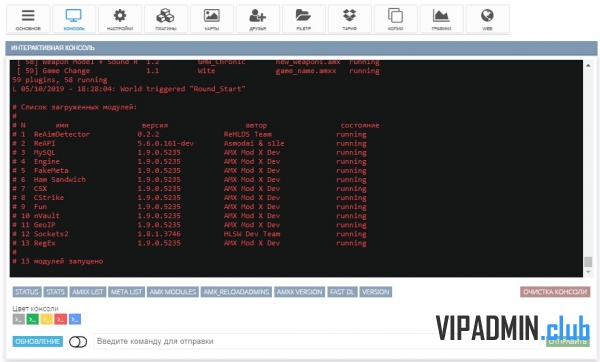Send the STATUS quick command

tap(27, 292)
